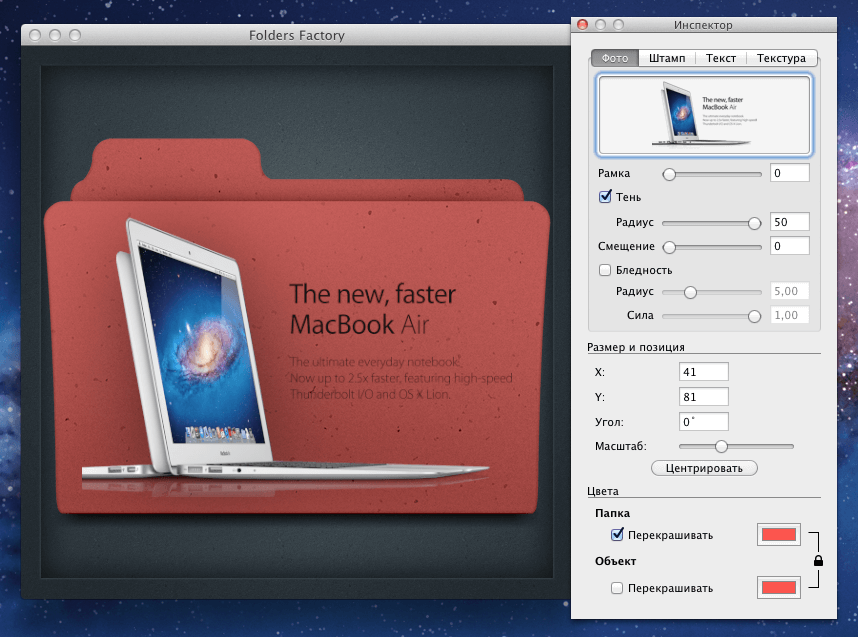Open the Текст tab
Viewport: 858px width, 637px height.
coord(720,58)
